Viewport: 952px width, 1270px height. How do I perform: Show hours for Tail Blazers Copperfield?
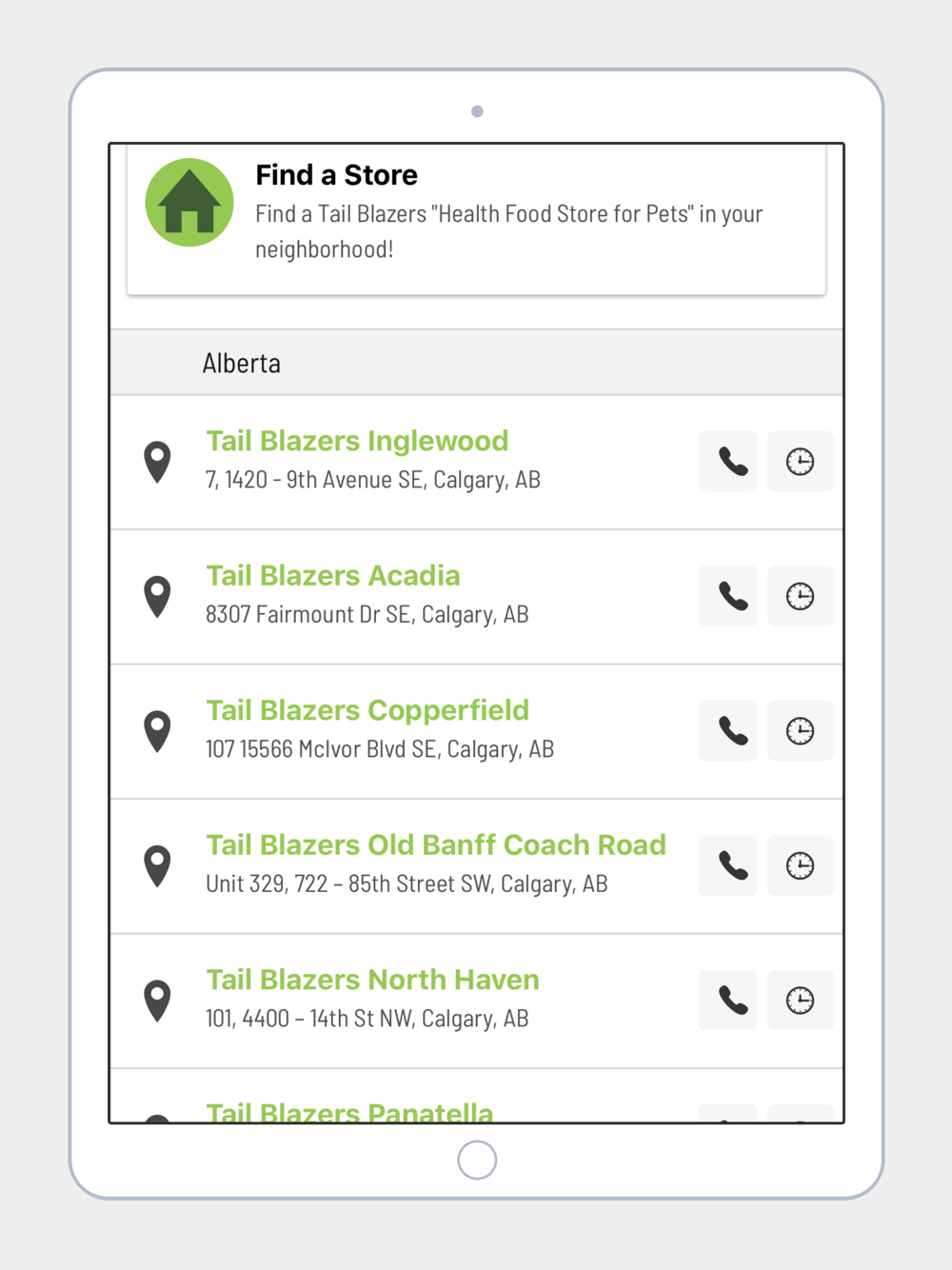tap(801, 731)
